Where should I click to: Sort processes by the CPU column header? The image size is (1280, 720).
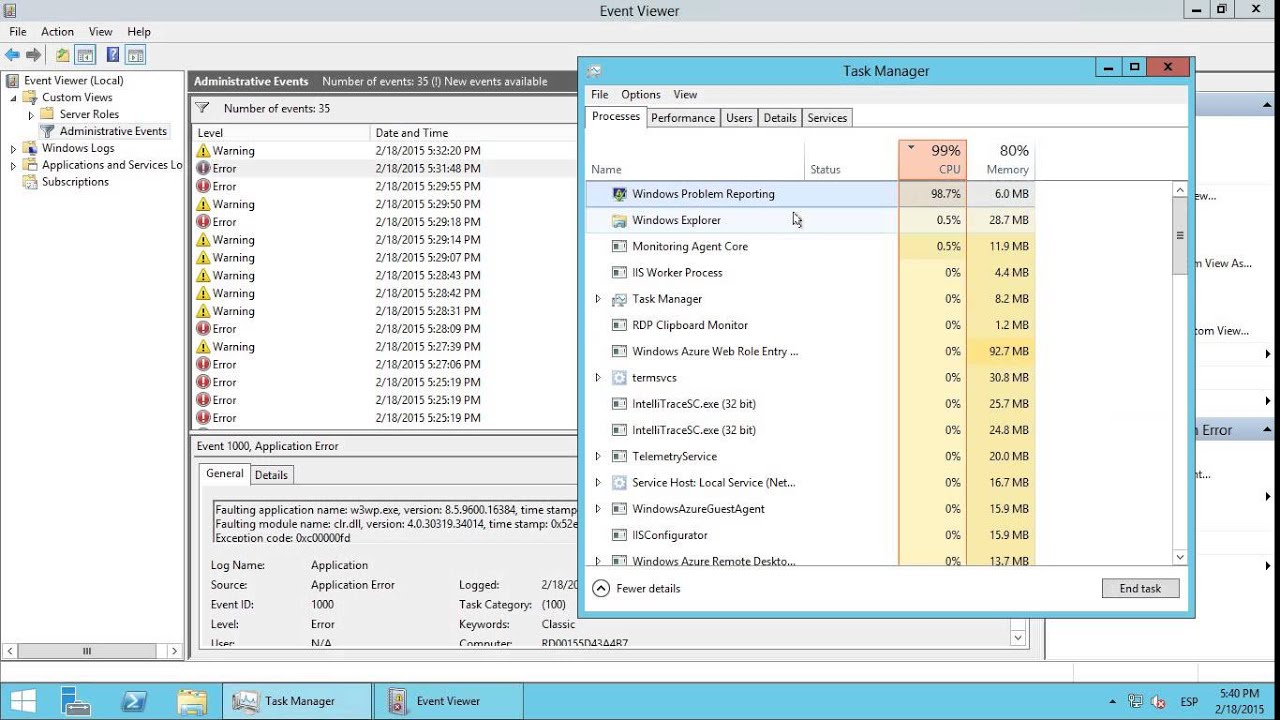pyautogui.click(x=933, y=160)
